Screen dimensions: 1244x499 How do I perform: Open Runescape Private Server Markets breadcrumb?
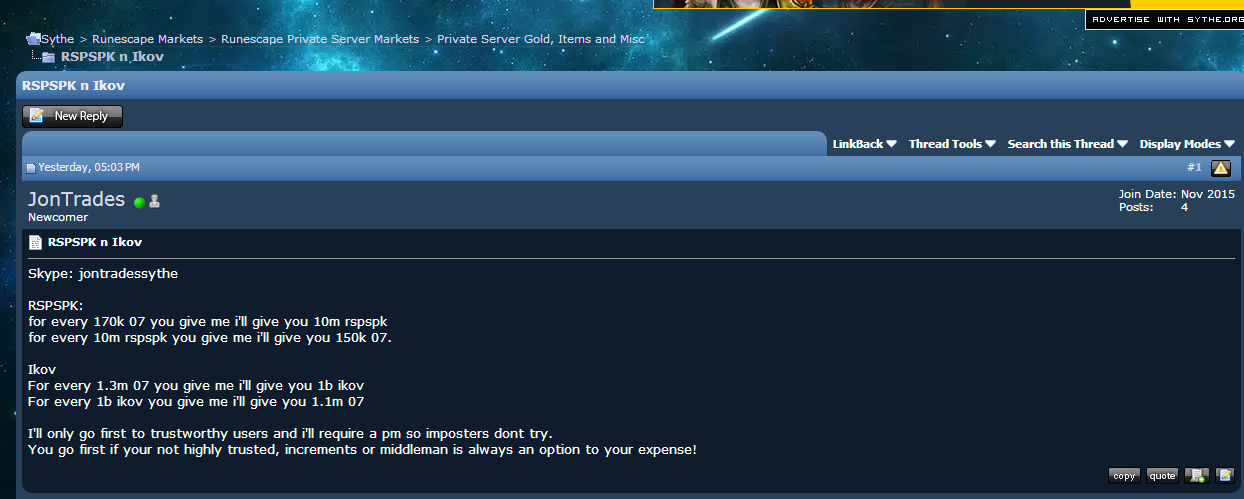click(320, 39)
